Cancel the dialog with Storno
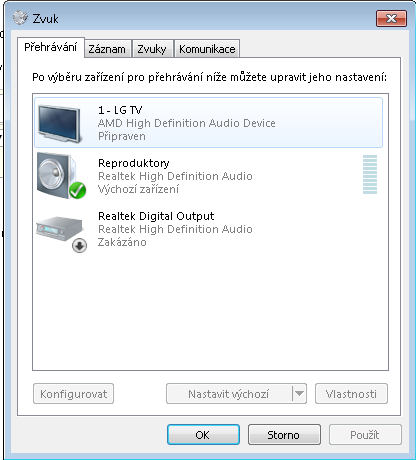This screenshot has width=416, height=460. pos(284,435)
